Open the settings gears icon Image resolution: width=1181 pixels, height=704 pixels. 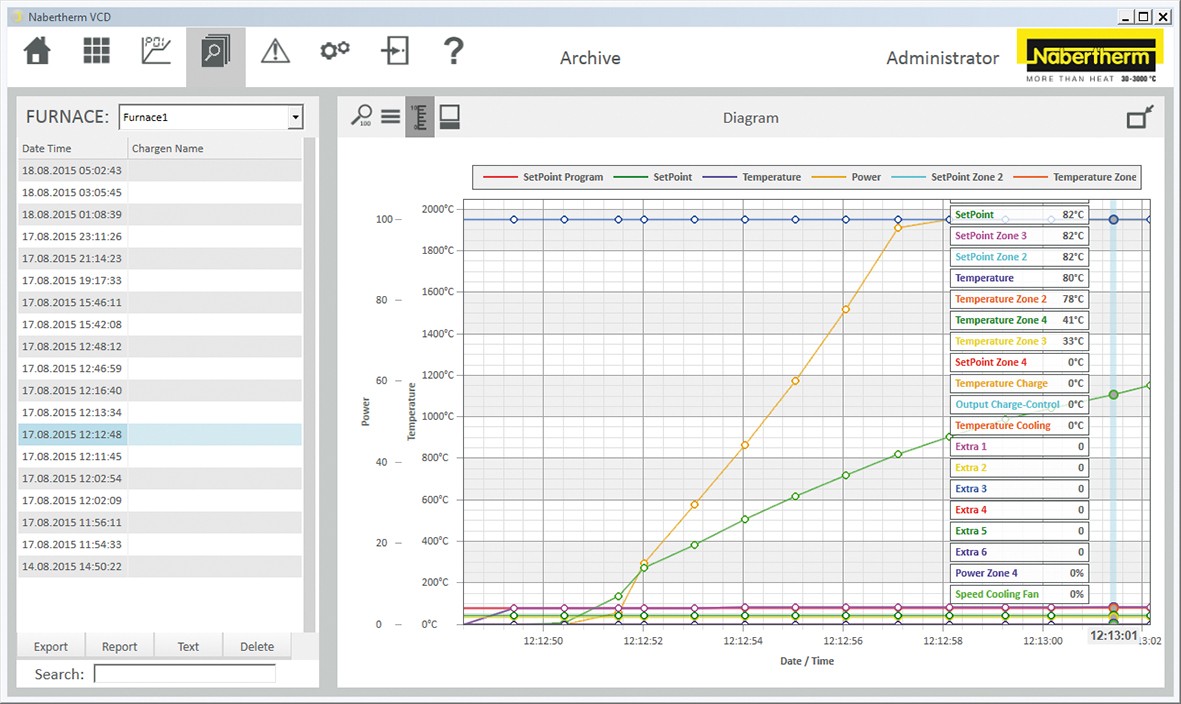(335, 50)
